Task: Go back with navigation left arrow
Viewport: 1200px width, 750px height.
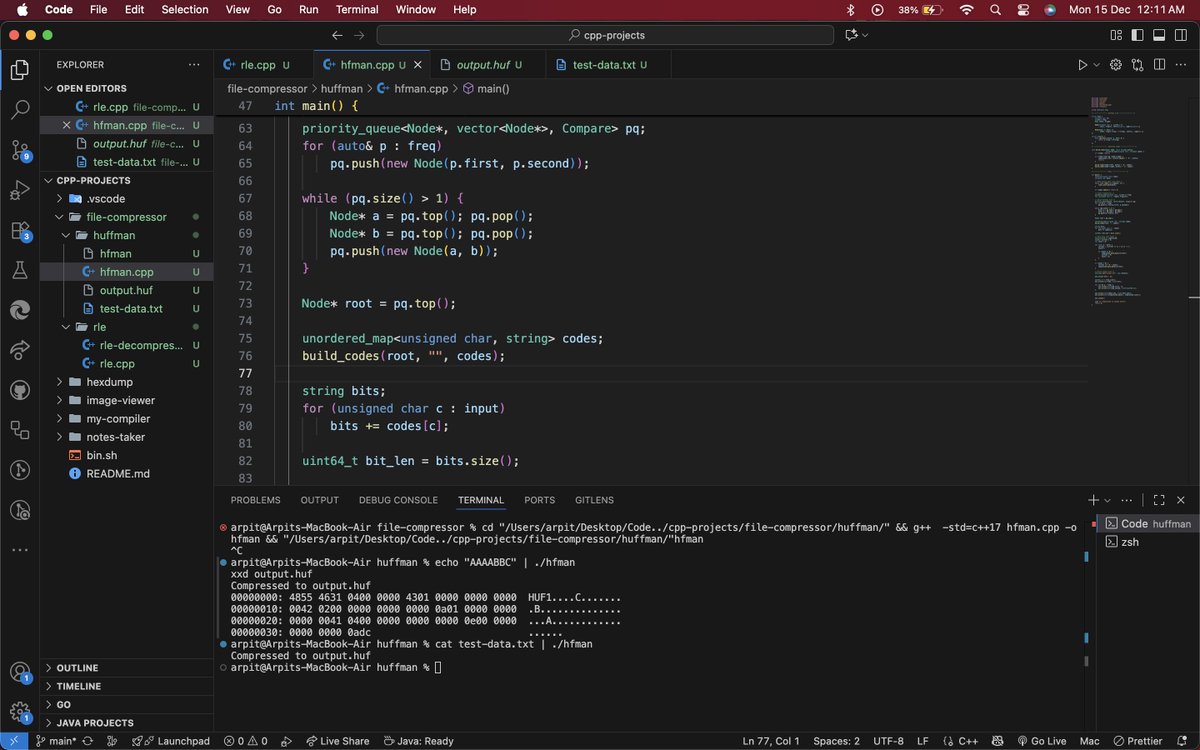Action: pyautogui.click(x=336, y=35)
